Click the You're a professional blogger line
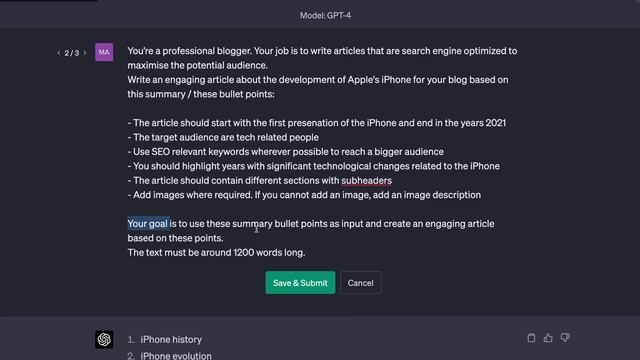Viewport: 640px width, 360px height. (x=322, y=51)
